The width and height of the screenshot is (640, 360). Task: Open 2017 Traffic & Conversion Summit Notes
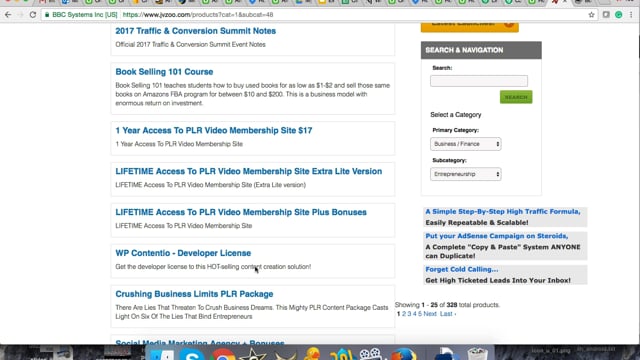coord(196,31)
